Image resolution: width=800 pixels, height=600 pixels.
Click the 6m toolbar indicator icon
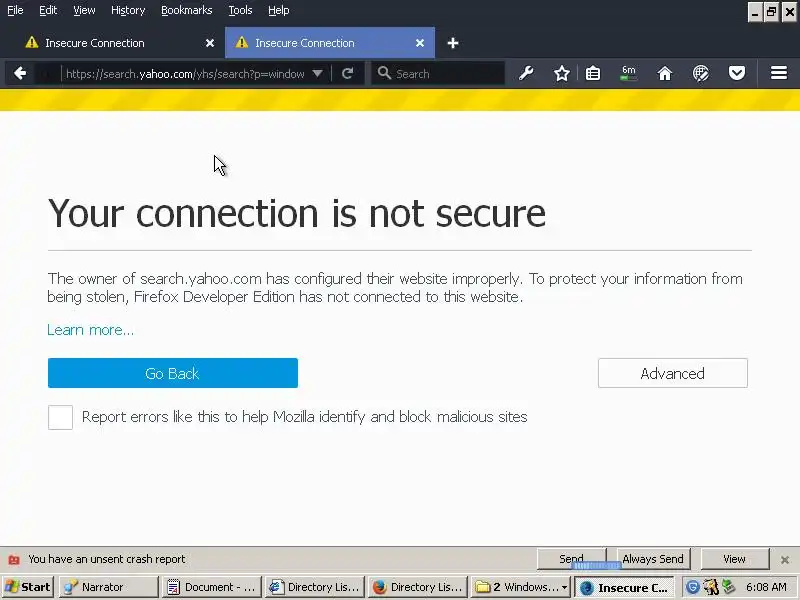[x=629, y=73]
